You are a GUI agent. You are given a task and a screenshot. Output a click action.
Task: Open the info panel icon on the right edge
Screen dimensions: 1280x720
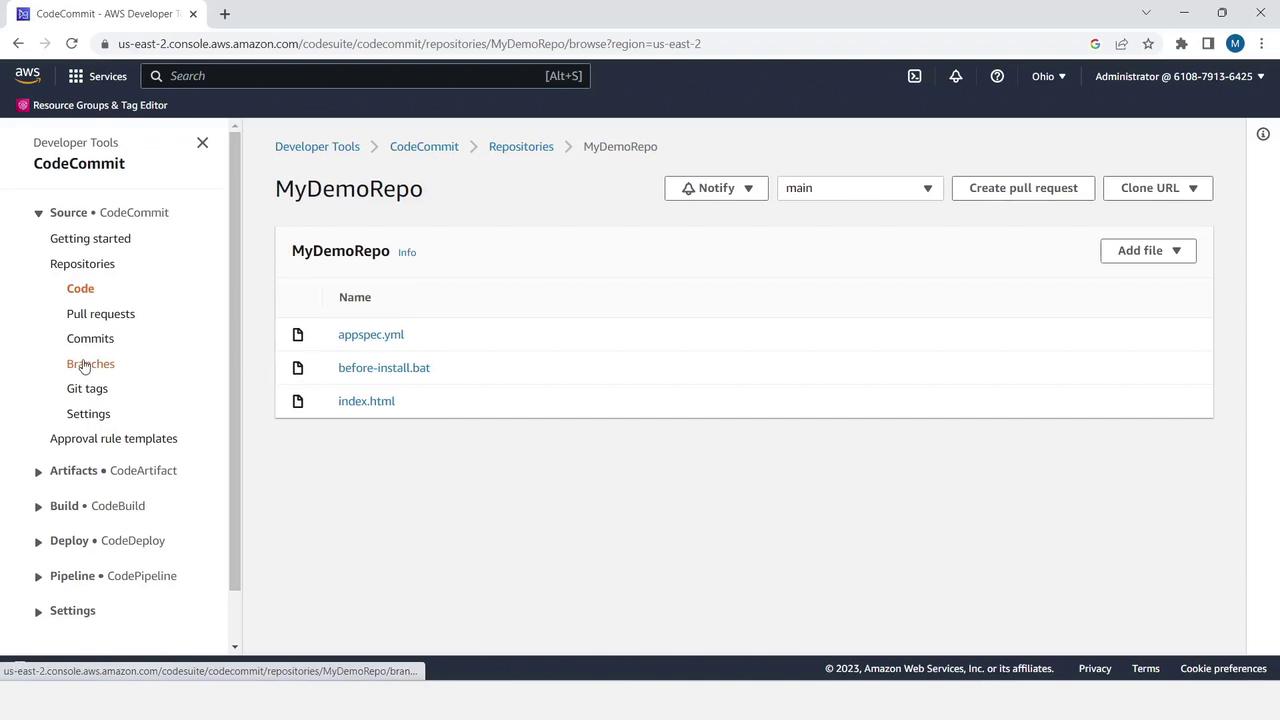click(1263, 134)
